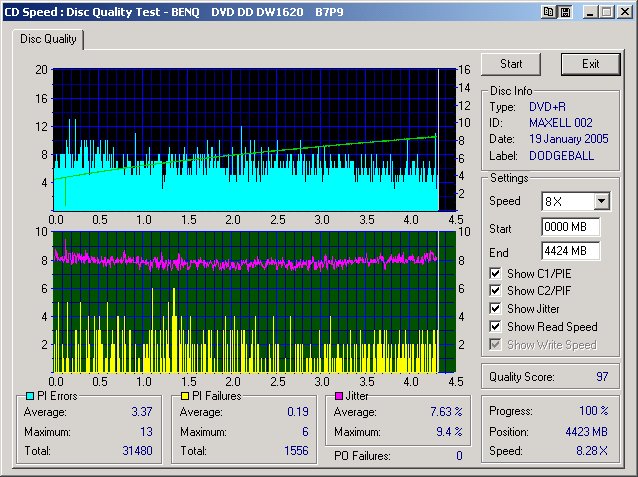
Task: Click the magenta Jitter color swatch
Action: [339, 396]
